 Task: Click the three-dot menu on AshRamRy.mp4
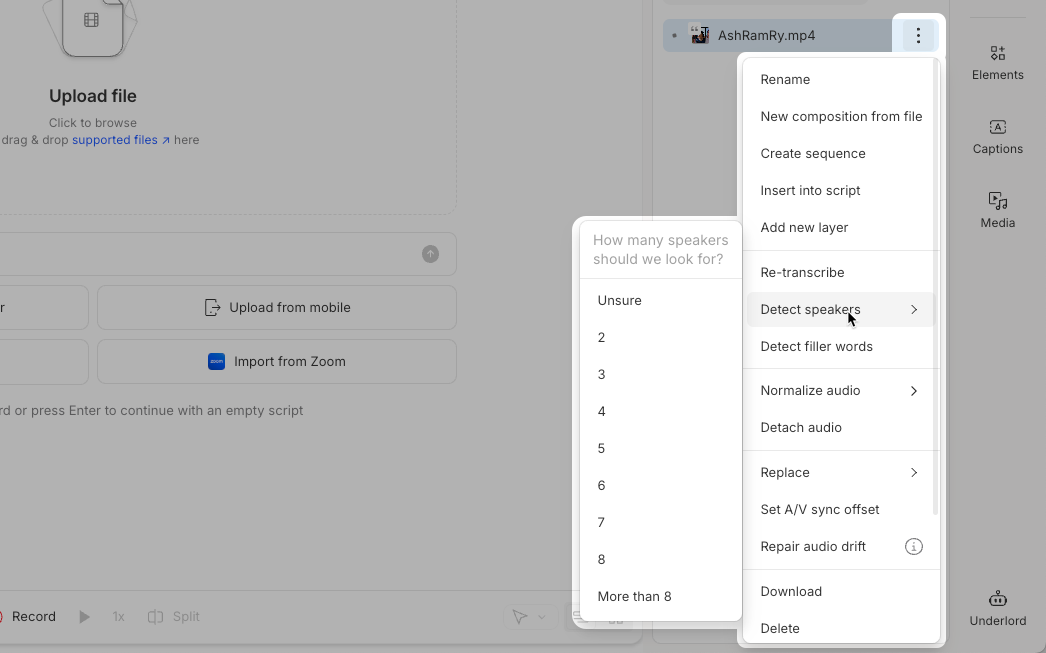(917, 35)
